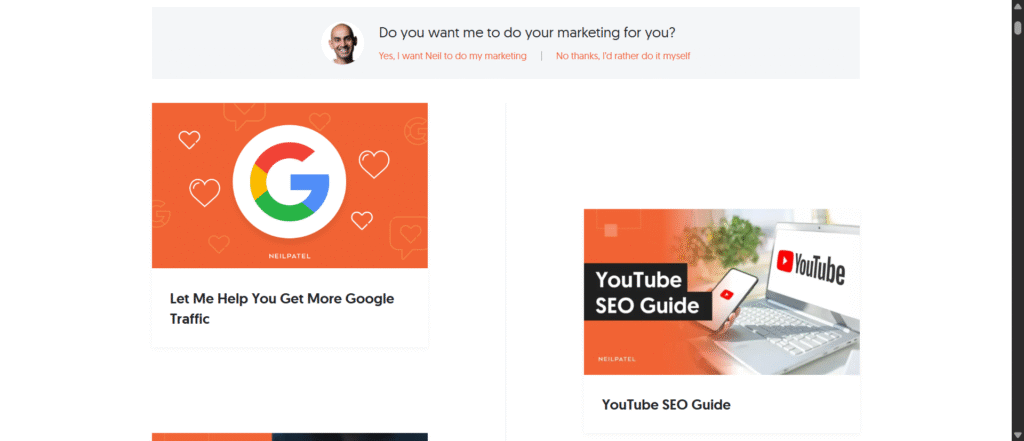Viewport: 1024px width, 441px height.
Task: Click the large heart outline right of Google logo
Action: click(374, 164)
